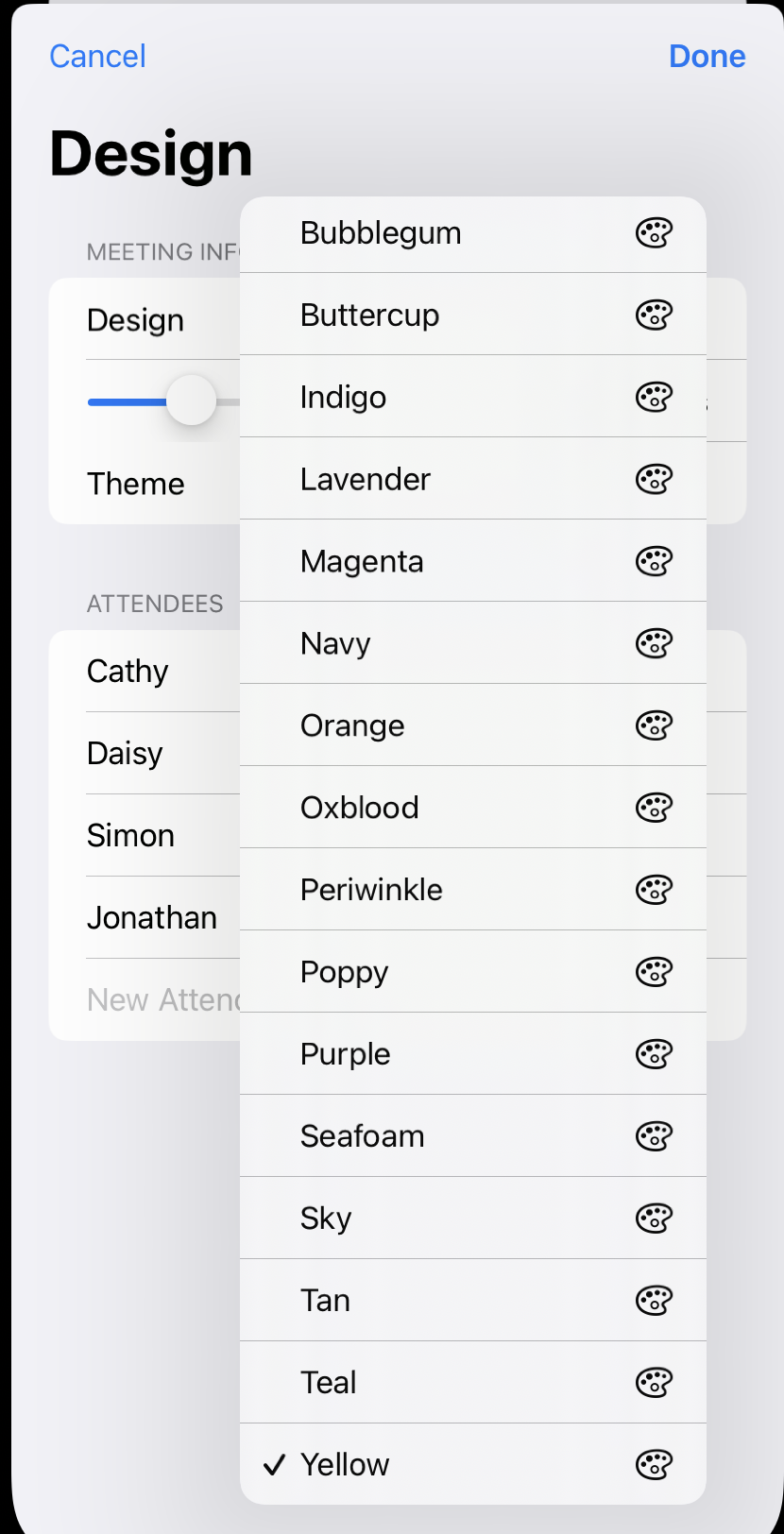
Task: Click the palette icon beside Oxblood
Action: [x=654, y=808]
